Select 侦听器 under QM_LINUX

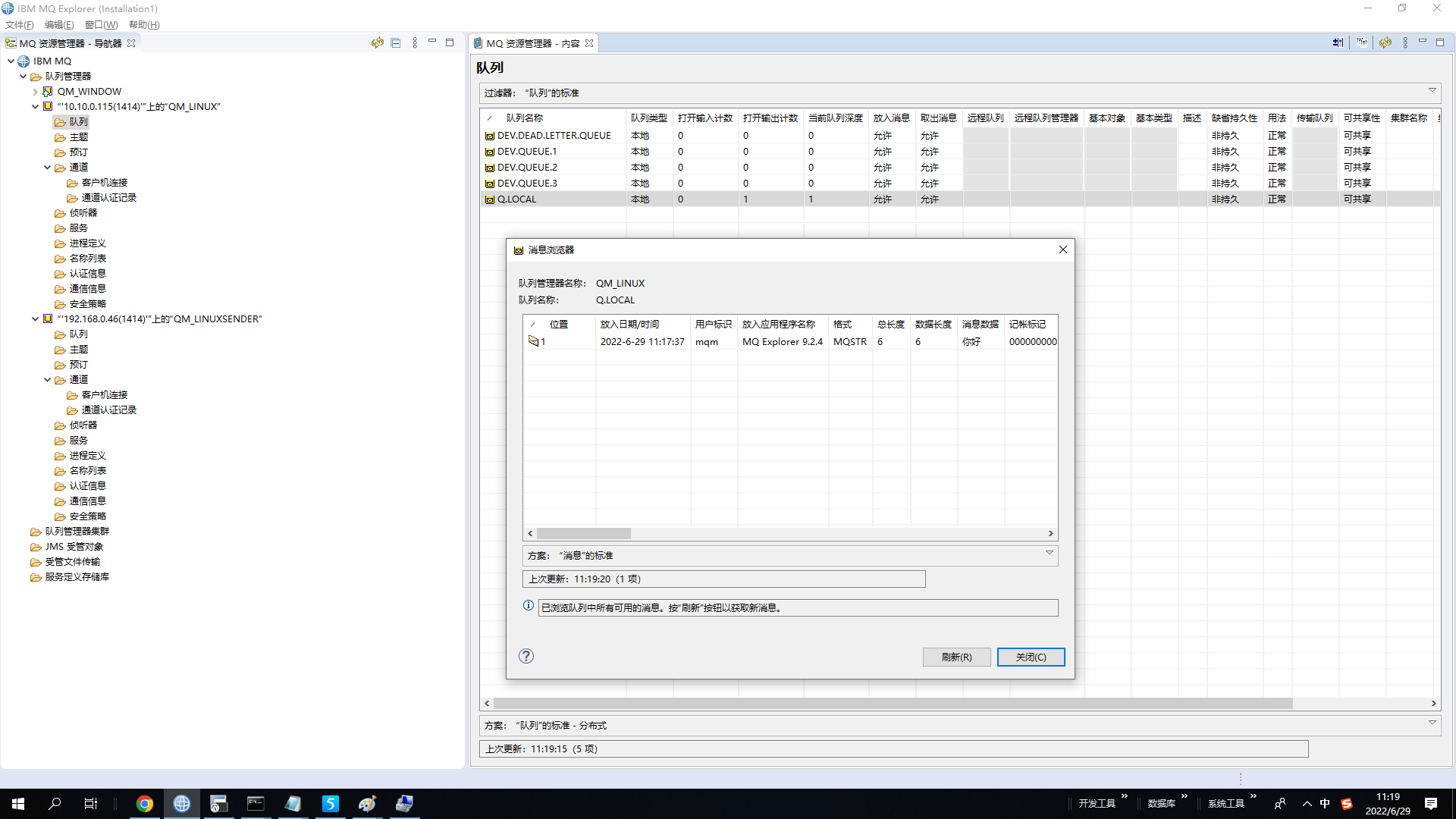click(83, 213)
